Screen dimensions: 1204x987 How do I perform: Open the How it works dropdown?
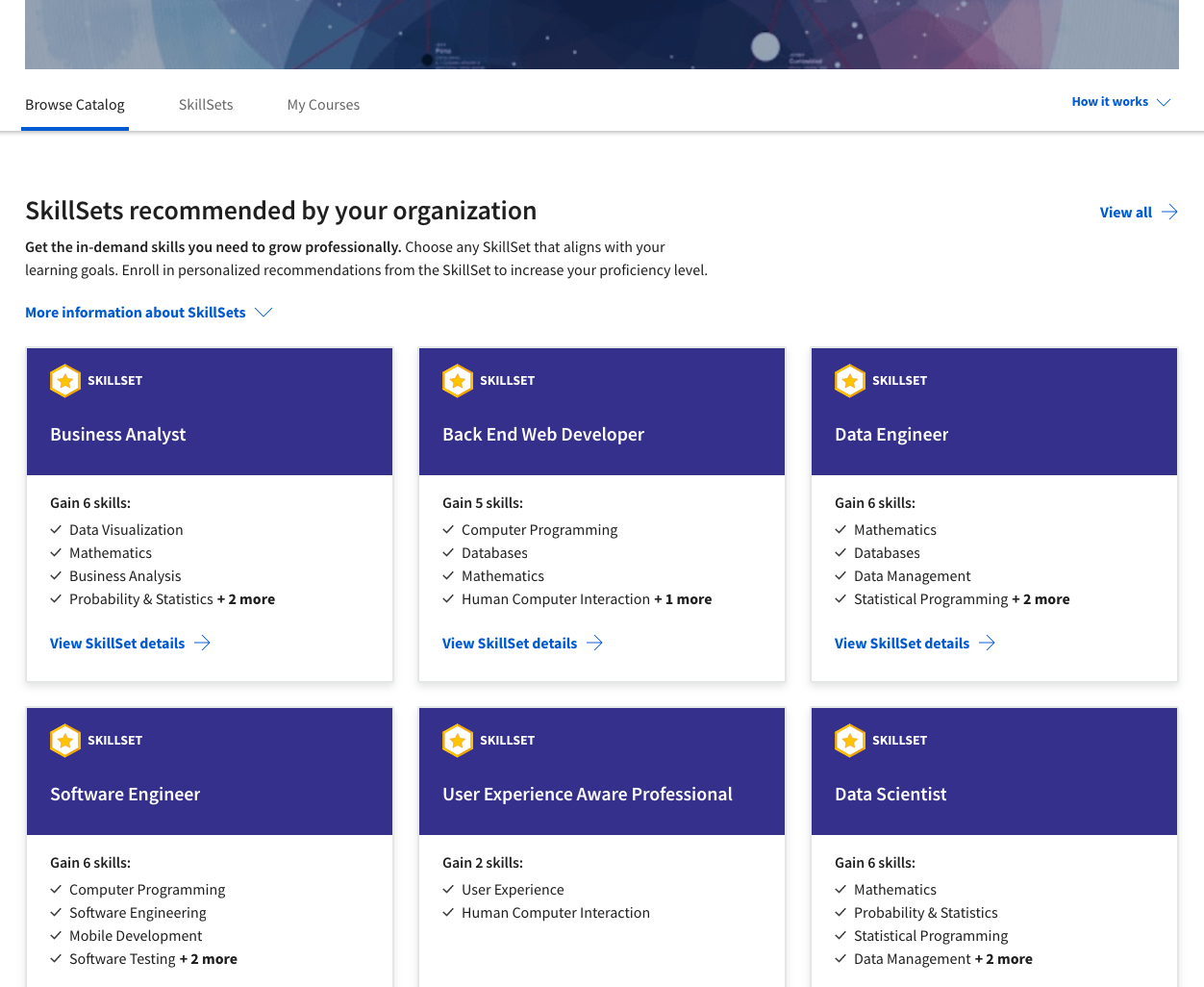point(1120,101)
